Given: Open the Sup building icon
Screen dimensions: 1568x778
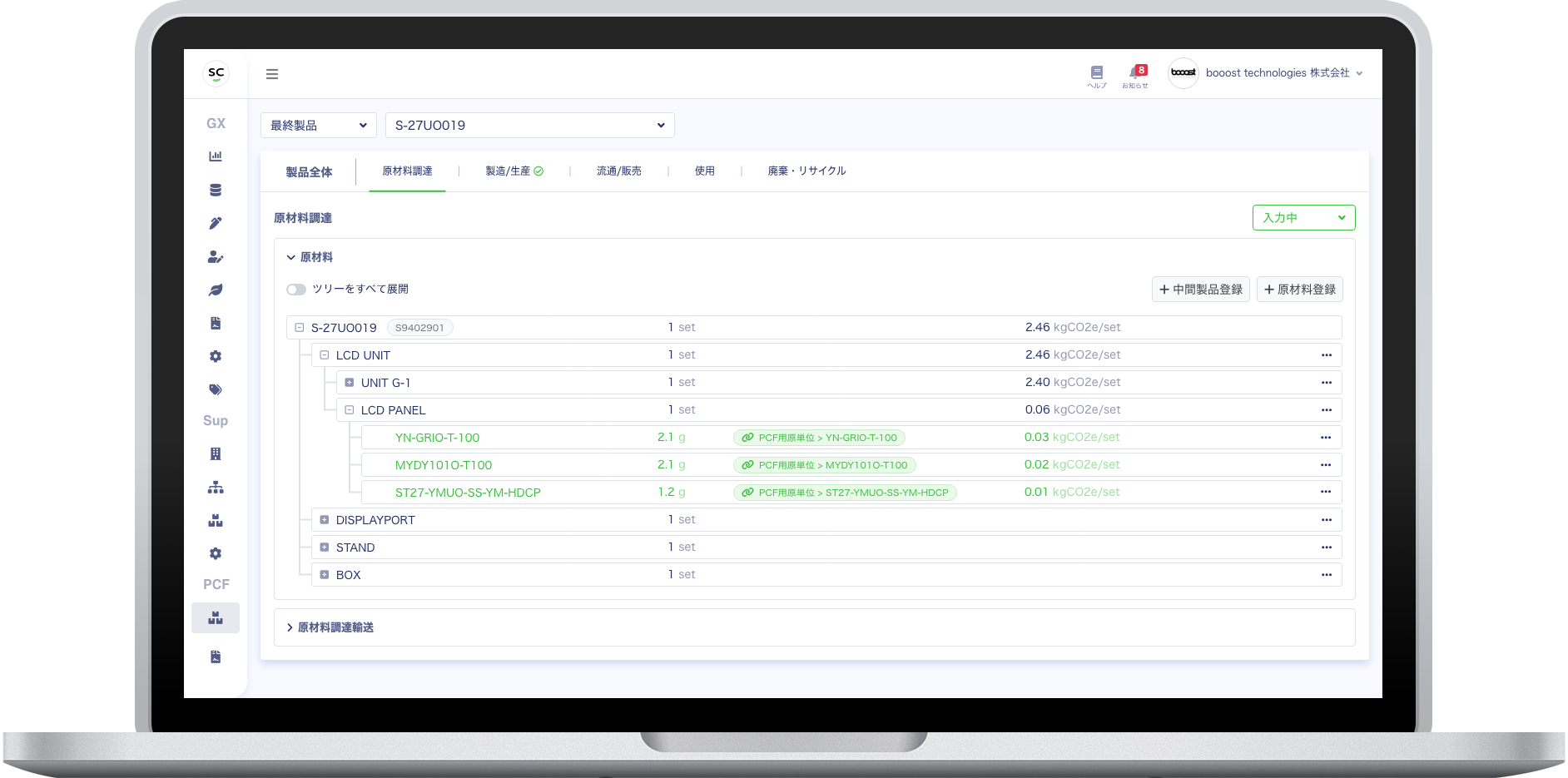Looking at the screenshot, I should click(x=216, y=453).
